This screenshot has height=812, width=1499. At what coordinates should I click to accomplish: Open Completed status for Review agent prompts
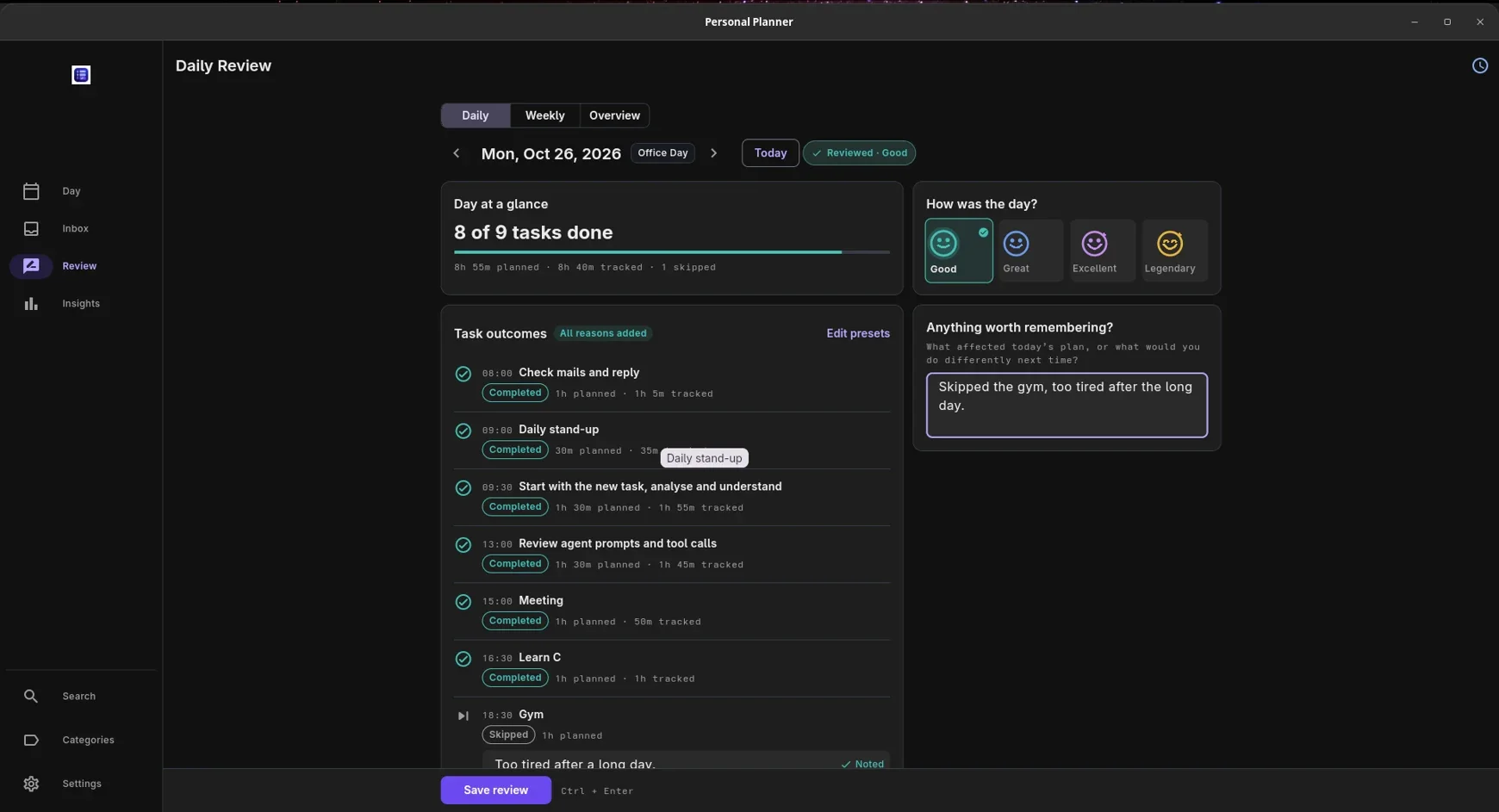515,564
